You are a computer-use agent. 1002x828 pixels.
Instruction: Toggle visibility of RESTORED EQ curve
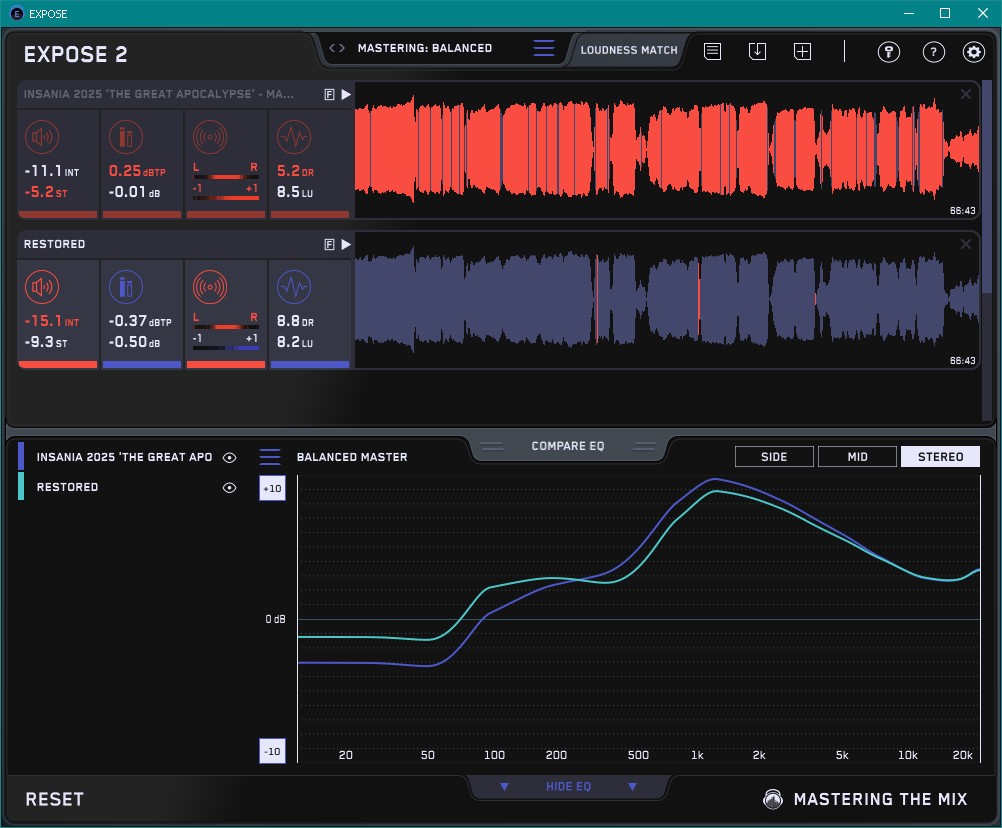[x=230, y=487]
